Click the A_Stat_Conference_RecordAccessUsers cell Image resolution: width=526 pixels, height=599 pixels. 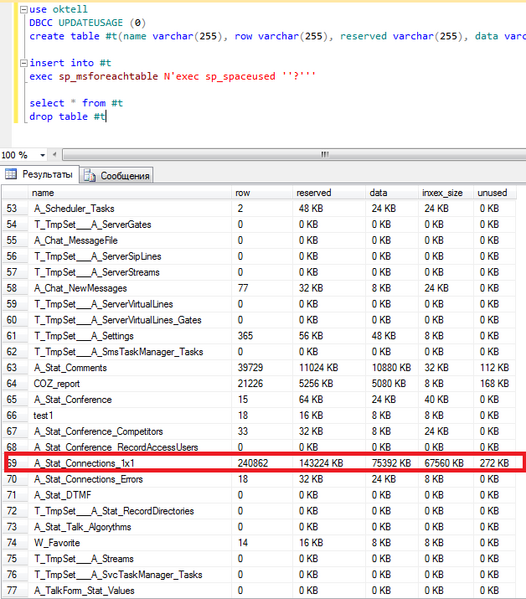coord(130,447)
